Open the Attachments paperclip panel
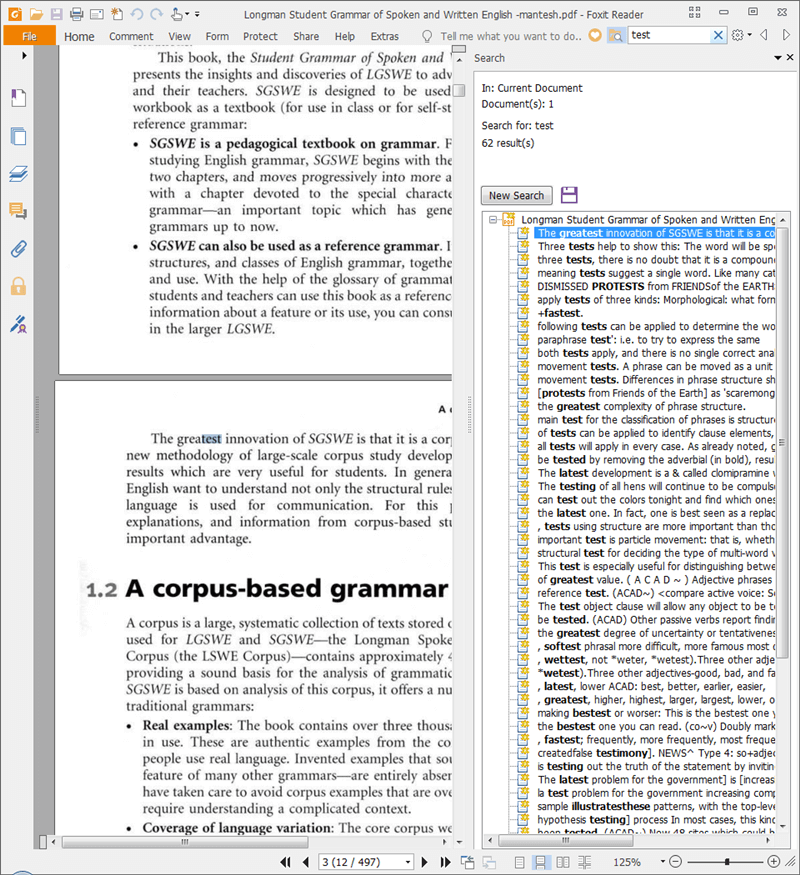Image resolution: width=800 pixels, height=875 pixels. [x=18, y=249]
